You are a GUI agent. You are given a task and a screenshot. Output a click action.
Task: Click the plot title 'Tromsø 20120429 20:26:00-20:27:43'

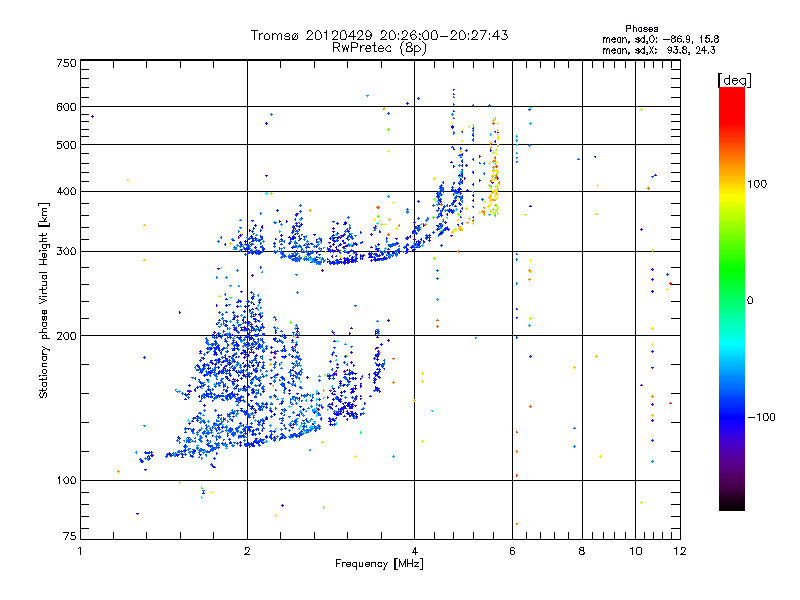coord(379,35)
